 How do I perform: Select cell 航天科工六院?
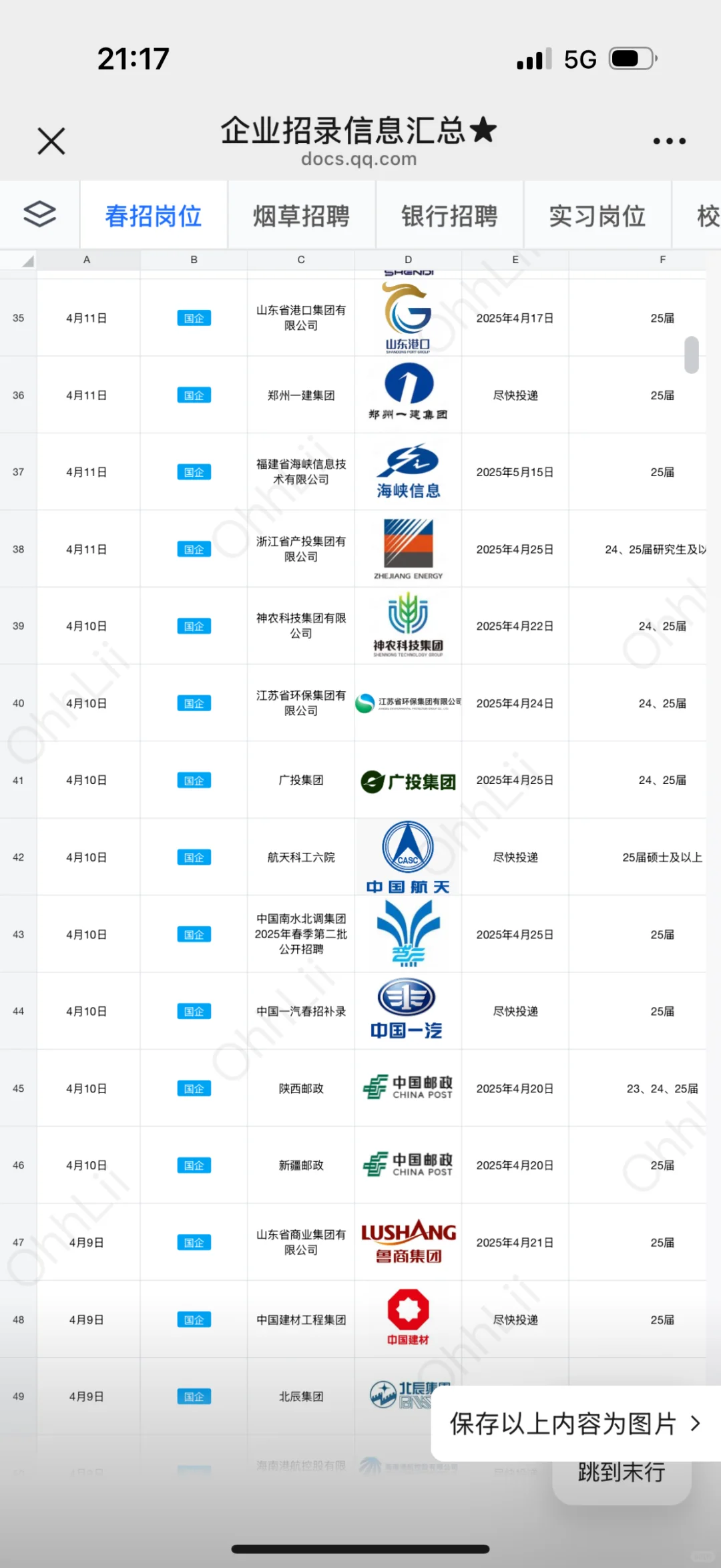(301, 857)
